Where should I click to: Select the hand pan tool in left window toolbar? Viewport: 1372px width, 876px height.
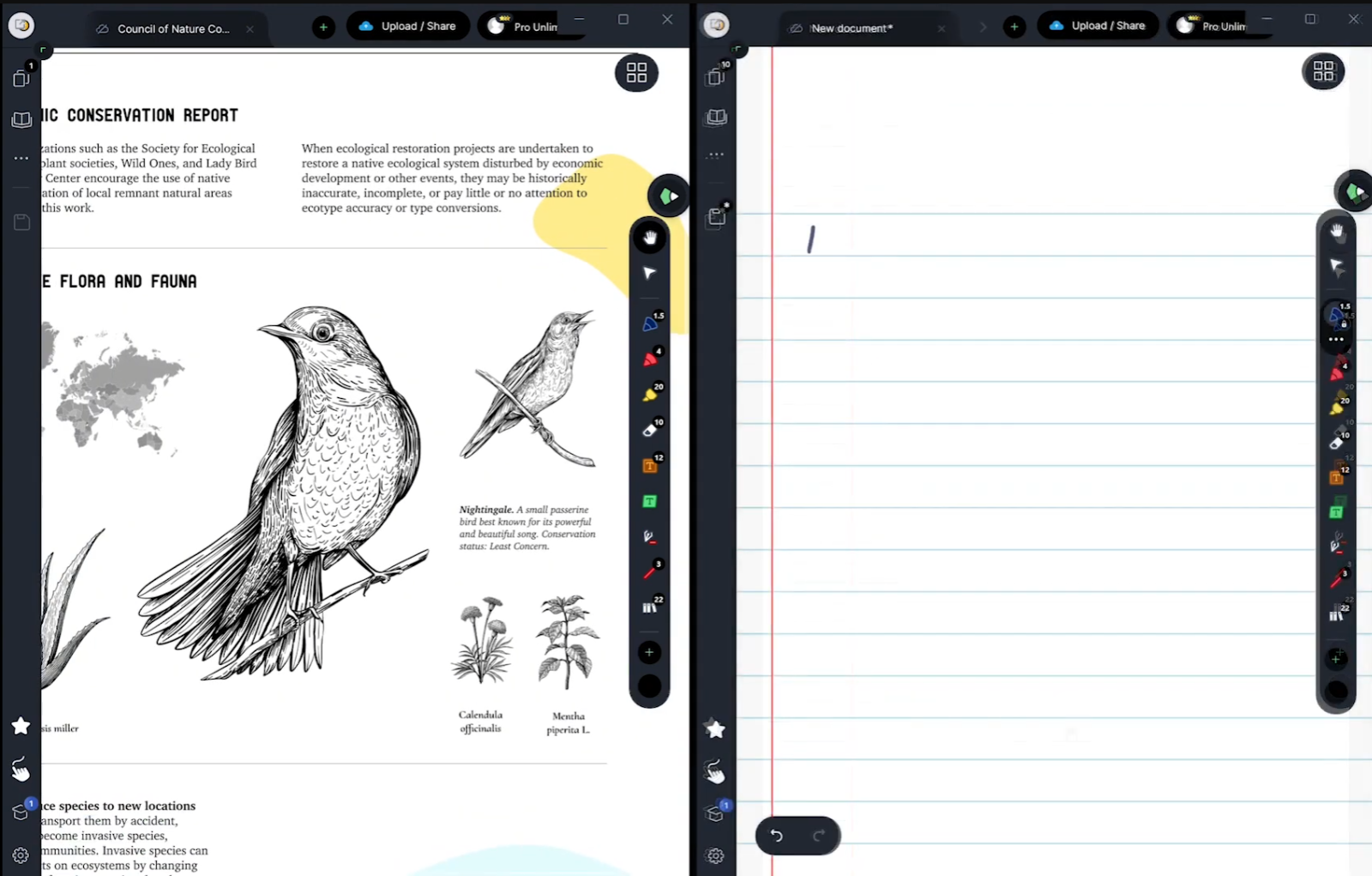650,238
